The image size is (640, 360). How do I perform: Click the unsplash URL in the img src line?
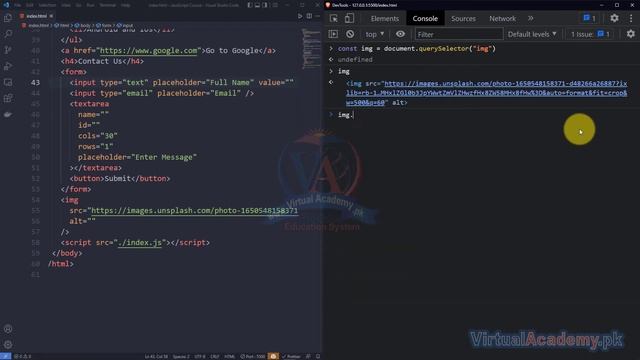click(194, 211)
